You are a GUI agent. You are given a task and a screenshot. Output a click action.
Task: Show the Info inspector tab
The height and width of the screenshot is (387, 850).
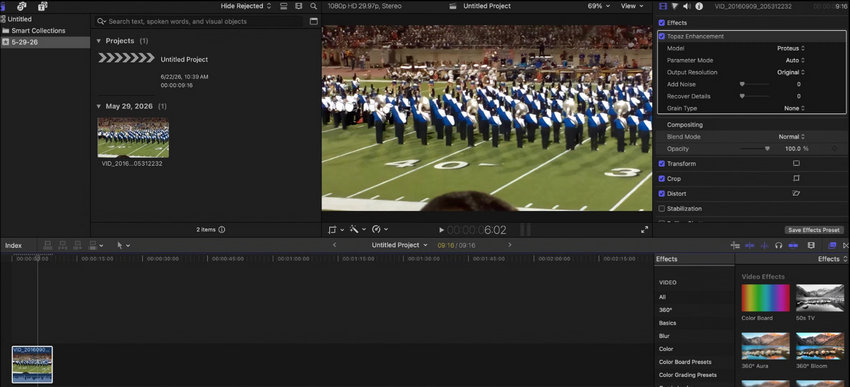click(x=699, y=6)
